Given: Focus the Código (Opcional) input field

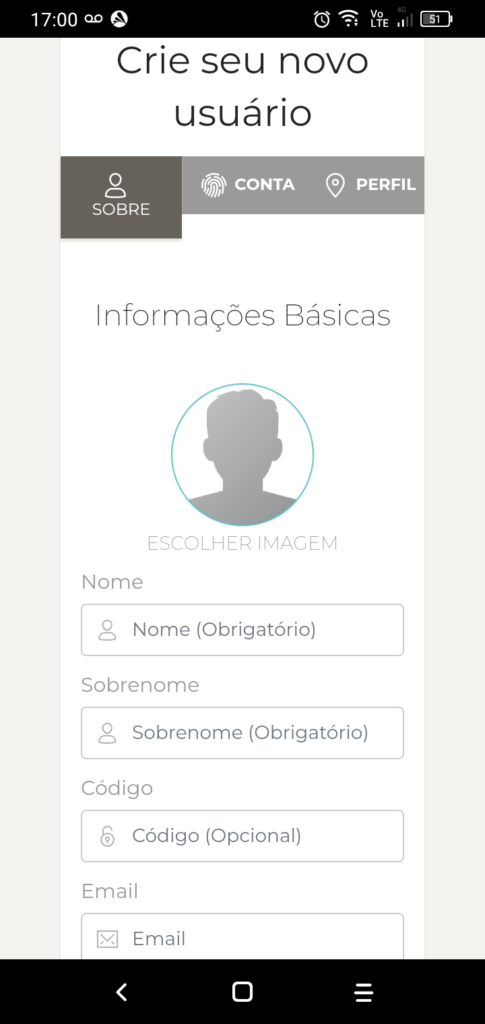Looking at the screenshot, I should (242, 836).
